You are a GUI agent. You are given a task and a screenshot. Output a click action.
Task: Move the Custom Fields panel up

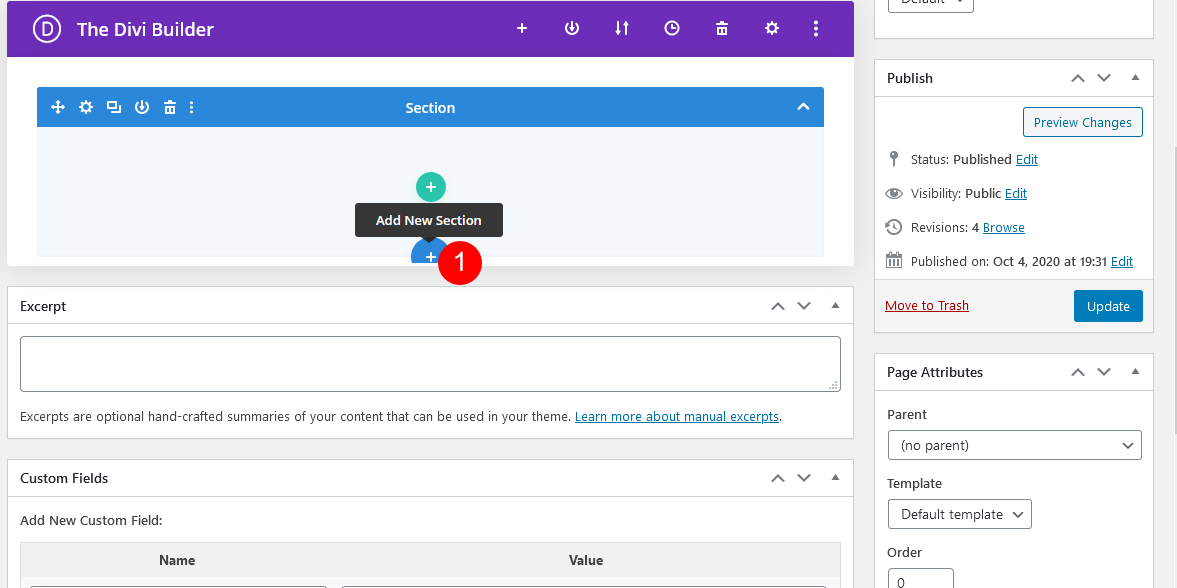point(778,478)
